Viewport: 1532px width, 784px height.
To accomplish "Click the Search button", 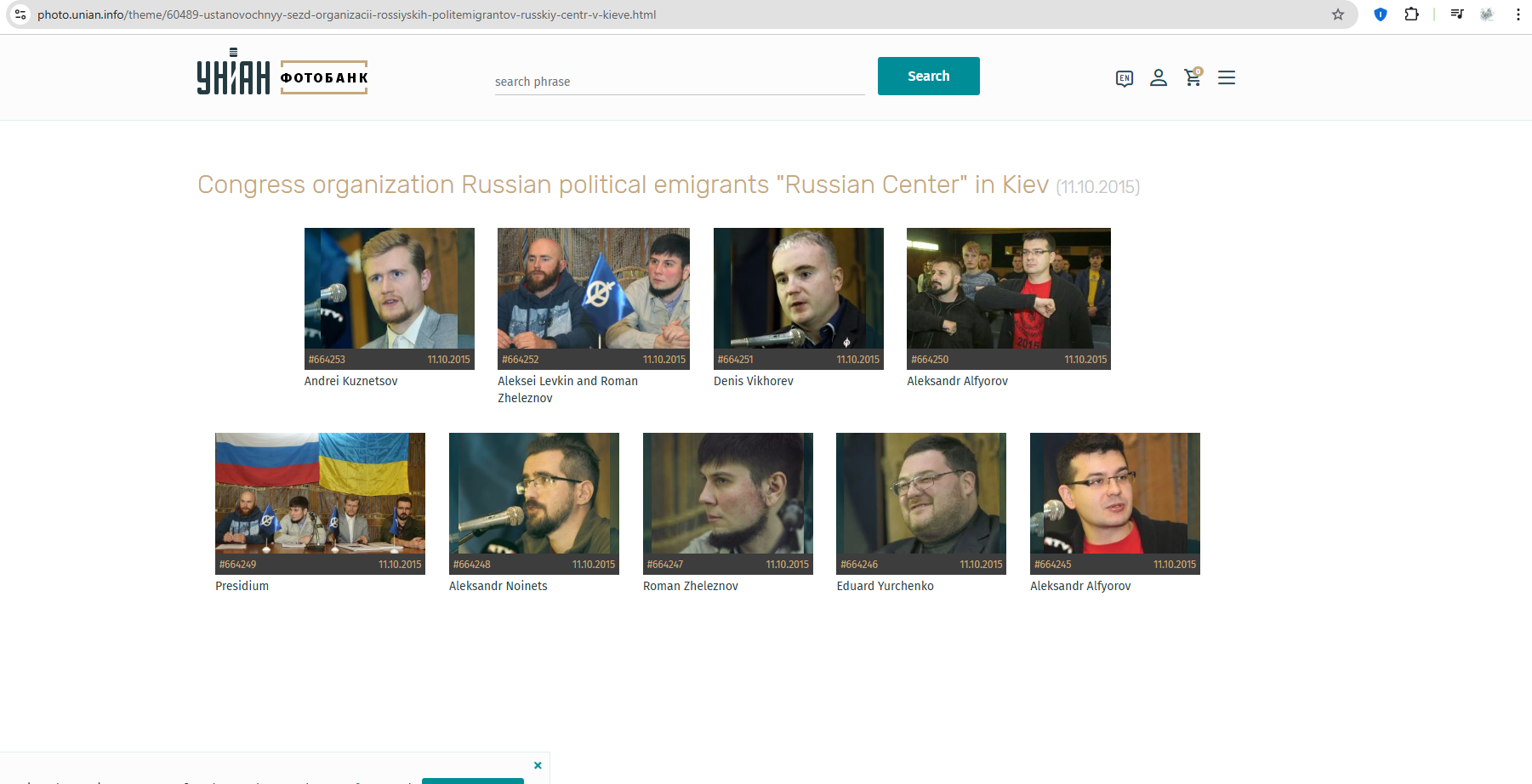I will [x=929, y=77].
